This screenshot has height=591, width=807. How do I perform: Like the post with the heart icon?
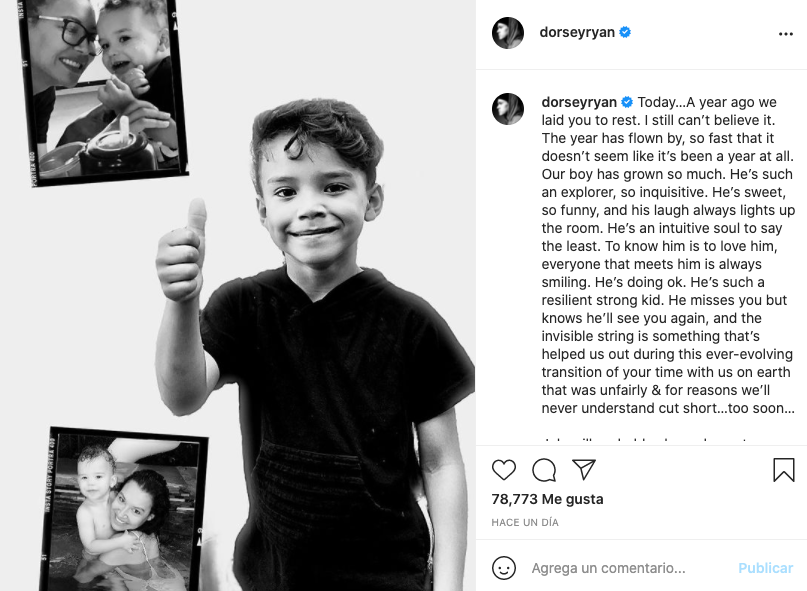tap(504, 470)
